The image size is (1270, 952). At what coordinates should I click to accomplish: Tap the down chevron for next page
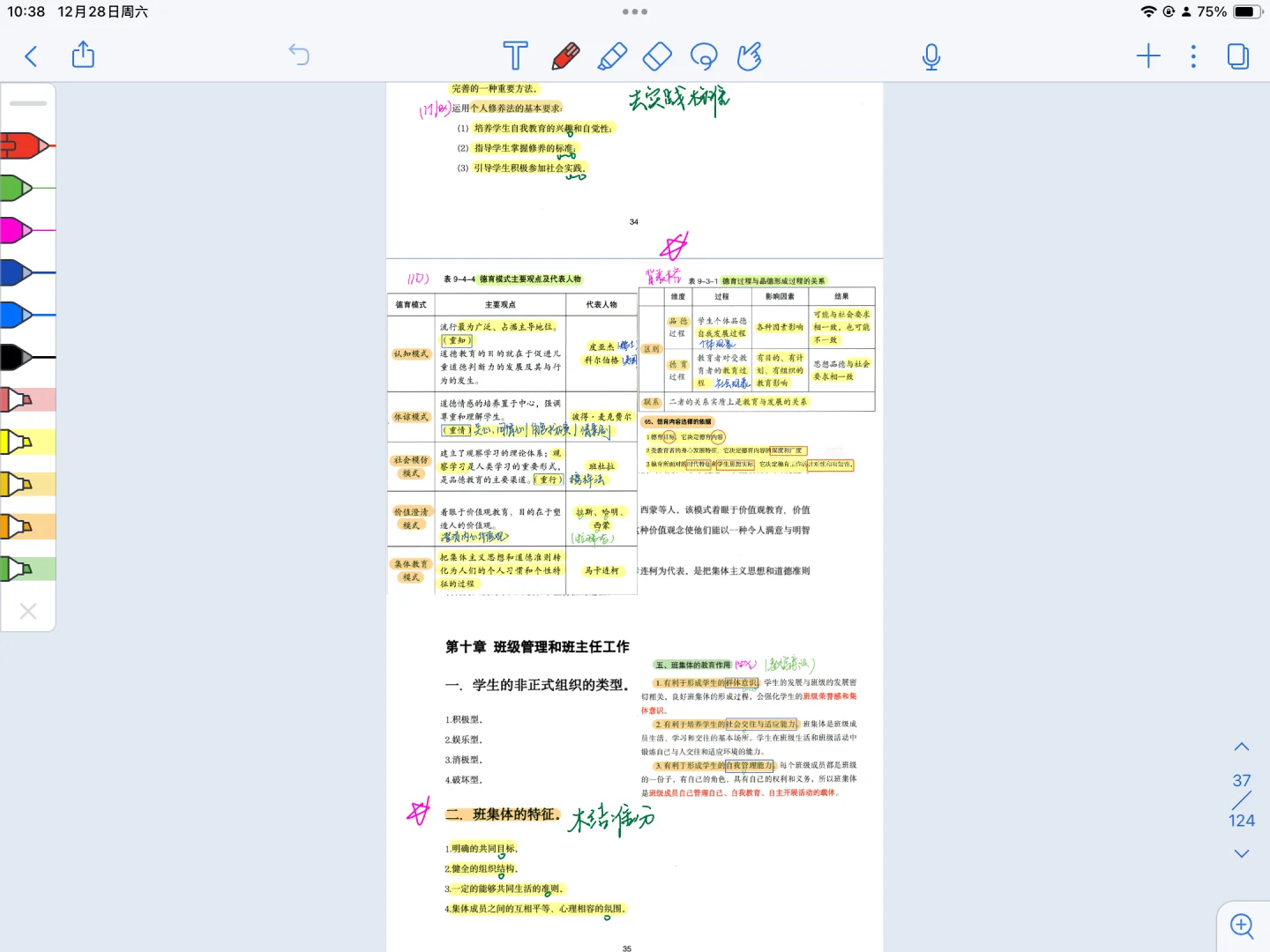(1241, 853)
